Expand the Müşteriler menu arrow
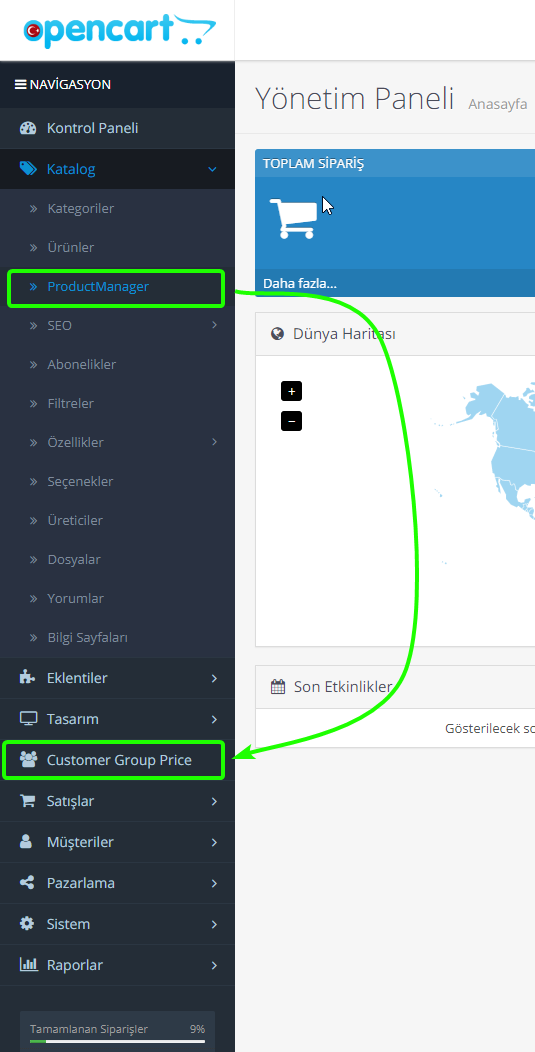535x1052 pixels. 214,842
